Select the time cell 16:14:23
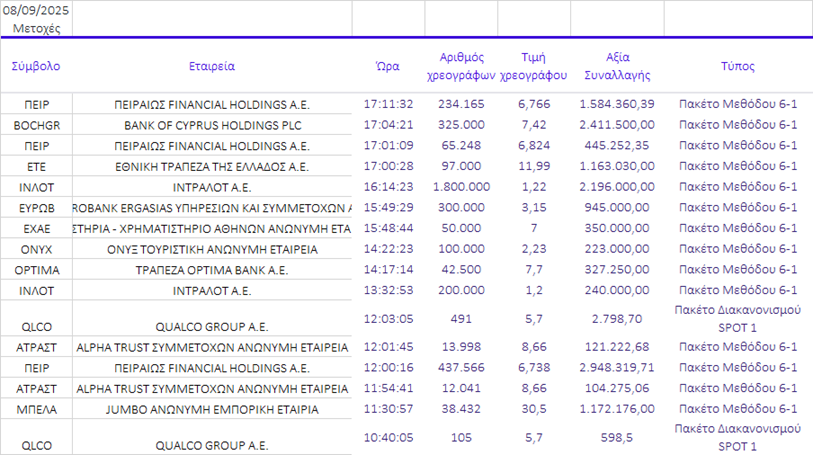The height and width of the screenshot is (455, 813). (388, 187)
